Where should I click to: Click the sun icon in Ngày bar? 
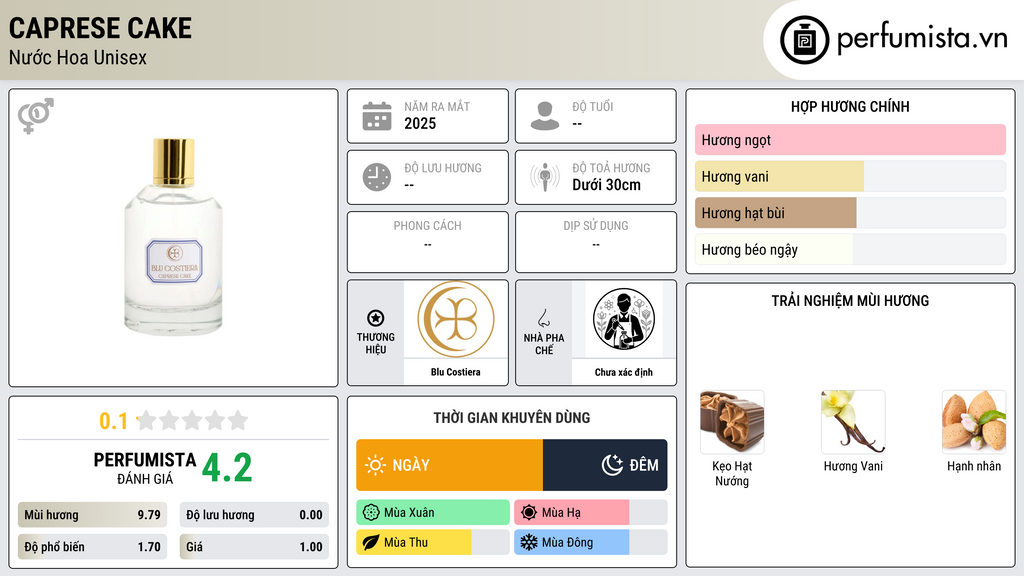pos(375,465)
